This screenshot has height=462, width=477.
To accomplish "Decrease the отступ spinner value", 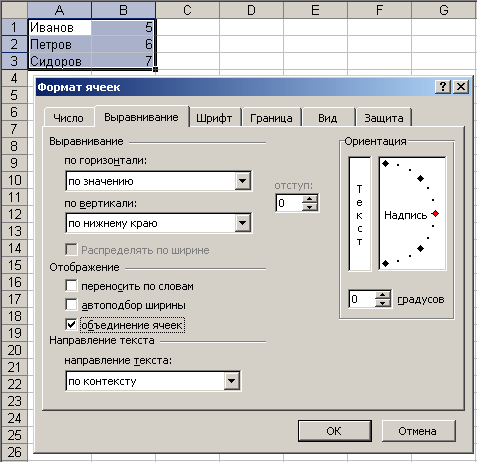I will coord(310,207).
